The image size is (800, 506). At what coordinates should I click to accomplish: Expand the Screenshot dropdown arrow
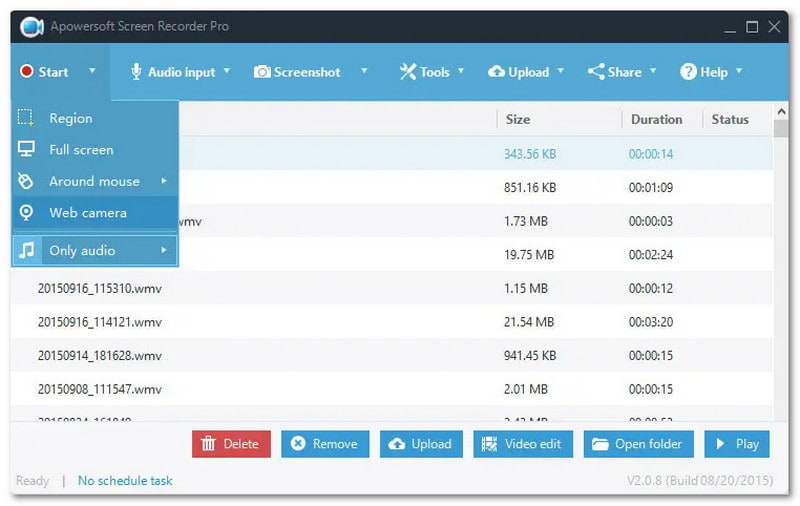click(364, 70)
